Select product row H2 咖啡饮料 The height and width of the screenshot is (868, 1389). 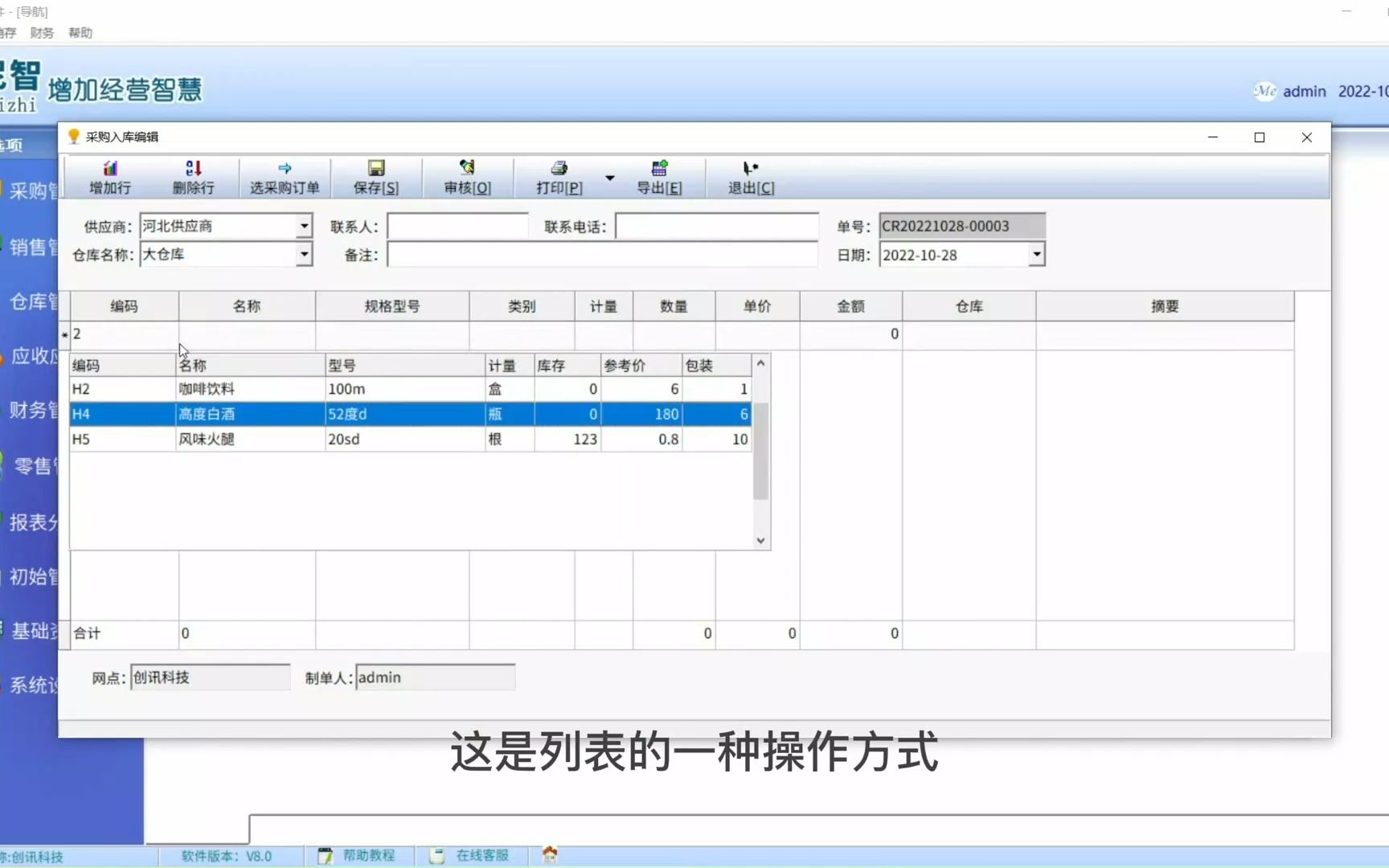pos(411,389)
